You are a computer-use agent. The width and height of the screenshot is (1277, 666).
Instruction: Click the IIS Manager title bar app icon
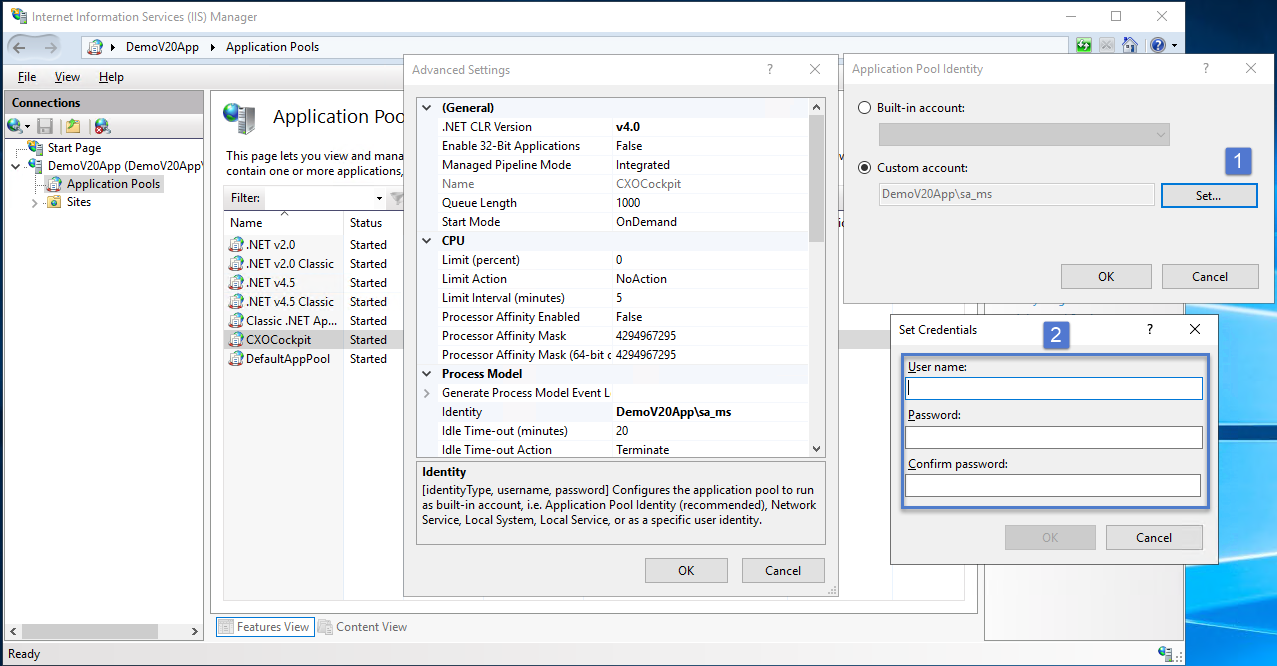point(19,16)
